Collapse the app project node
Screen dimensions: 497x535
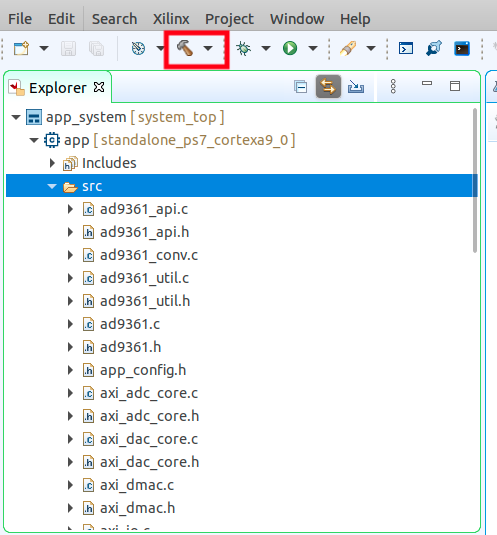pyautogui.click(x=34, y=140)
